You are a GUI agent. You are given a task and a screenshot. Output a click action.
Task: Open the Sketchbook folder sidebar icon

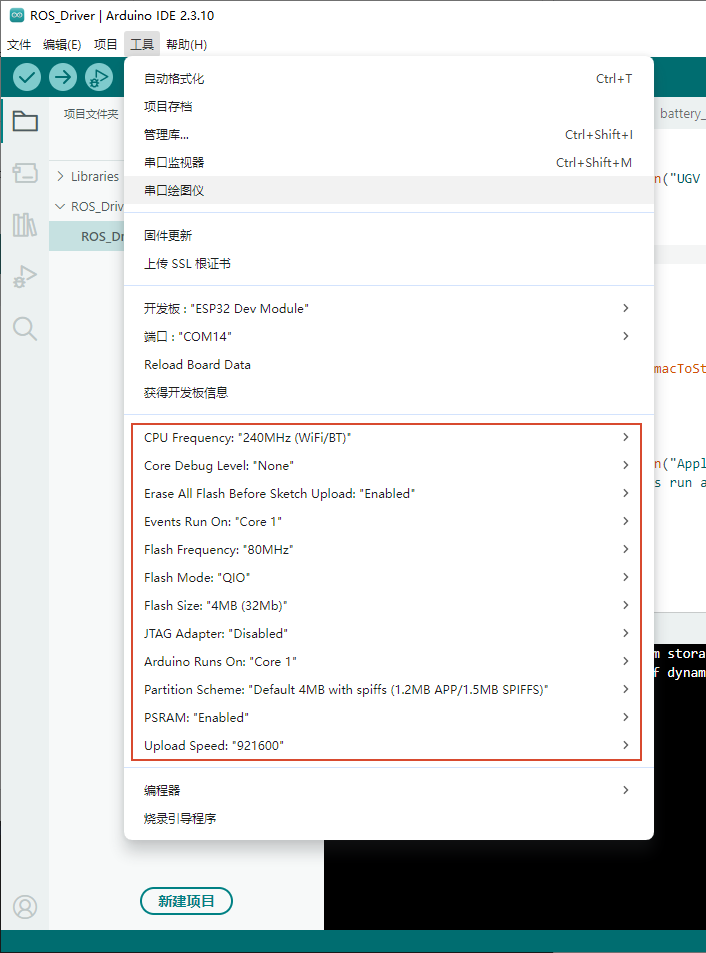[x=25, y=121]
